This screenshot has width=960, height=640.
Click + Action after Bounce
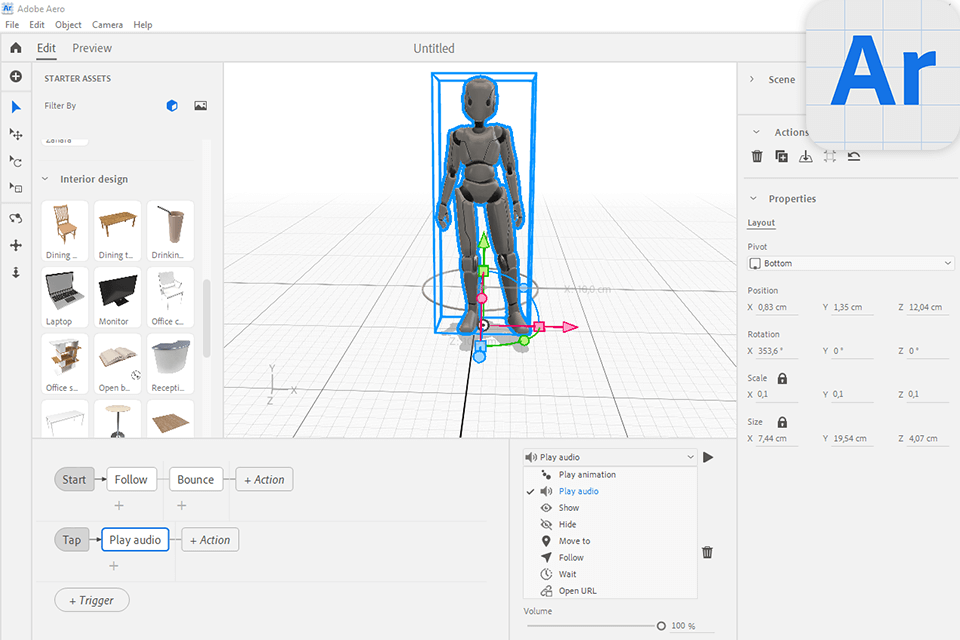(264, 479)
